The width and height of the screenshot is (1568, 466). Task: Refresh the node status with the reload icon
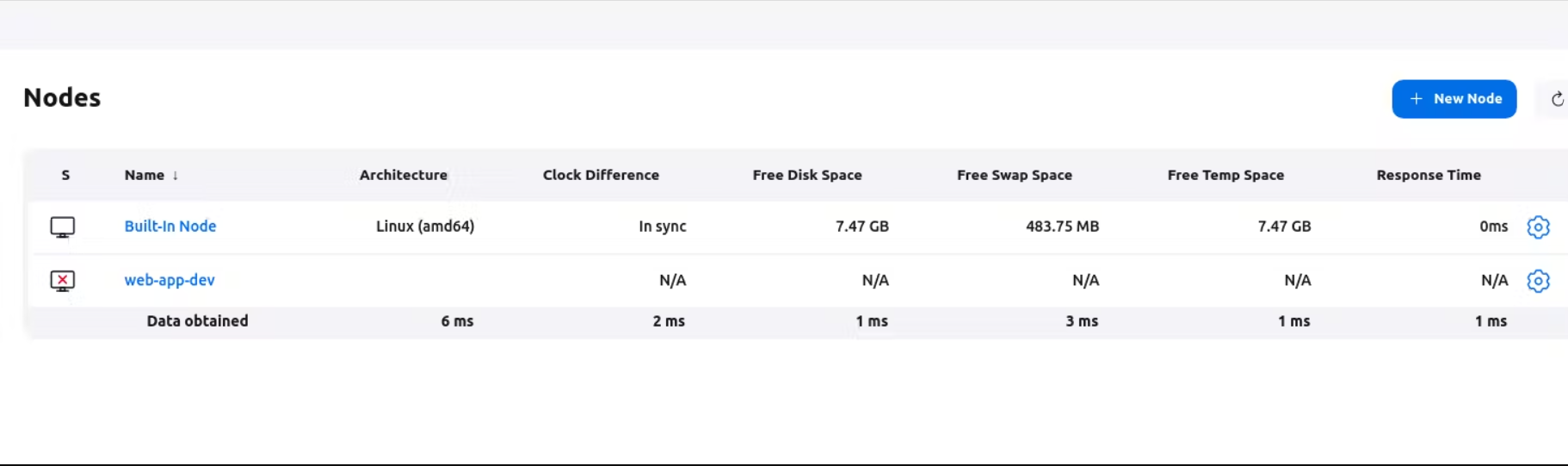click(1557, 99)
